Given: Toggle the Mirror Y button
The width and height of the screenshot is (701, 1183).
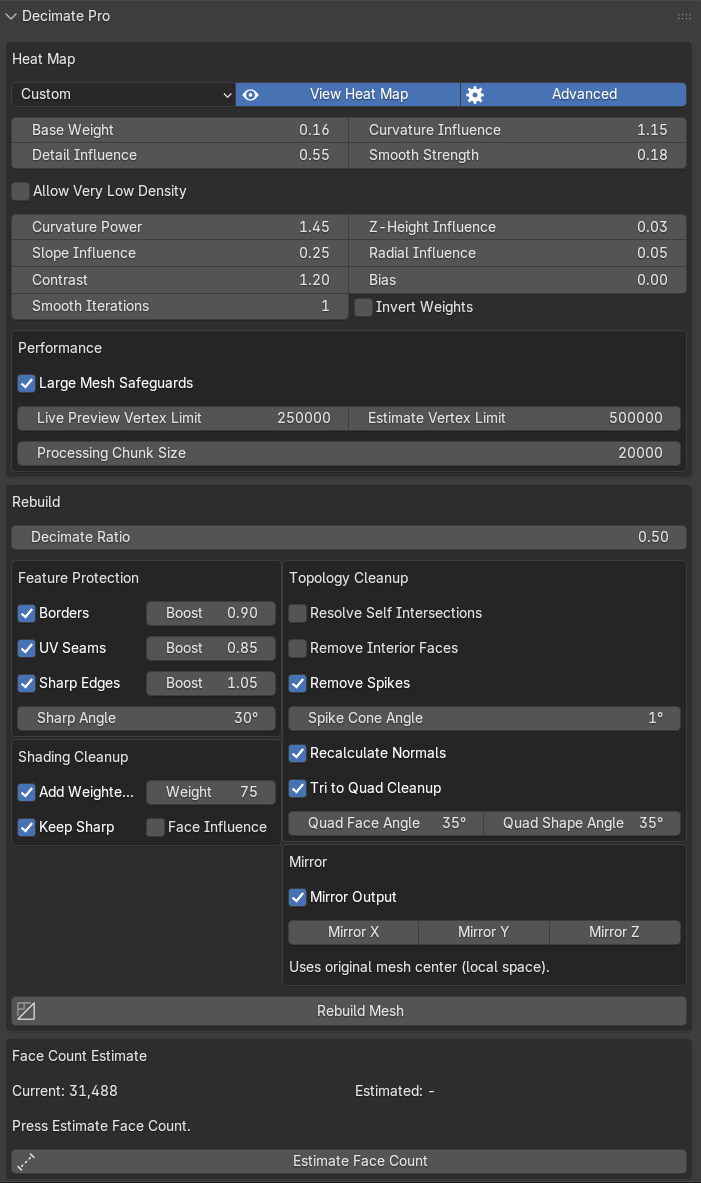Looking at the screenshot, I should [x=484, y=933].
